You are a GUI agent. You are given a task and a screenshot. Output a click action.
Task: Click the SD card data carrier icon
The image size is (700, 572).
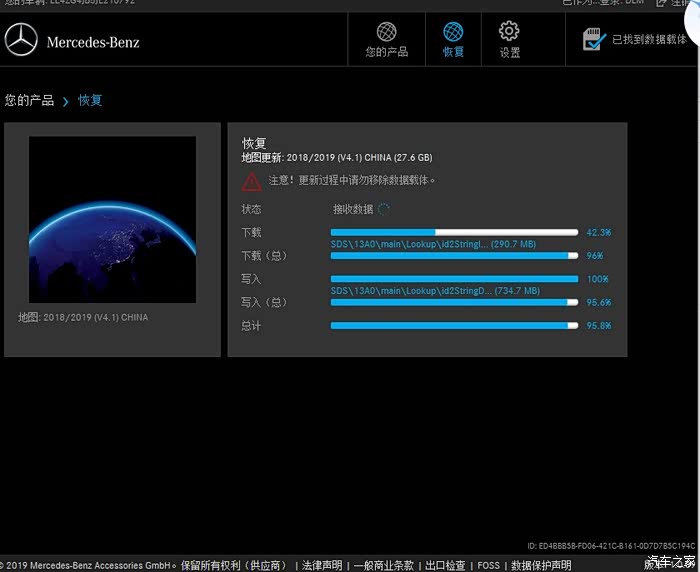pyautogui.click(x=594, y=39)
